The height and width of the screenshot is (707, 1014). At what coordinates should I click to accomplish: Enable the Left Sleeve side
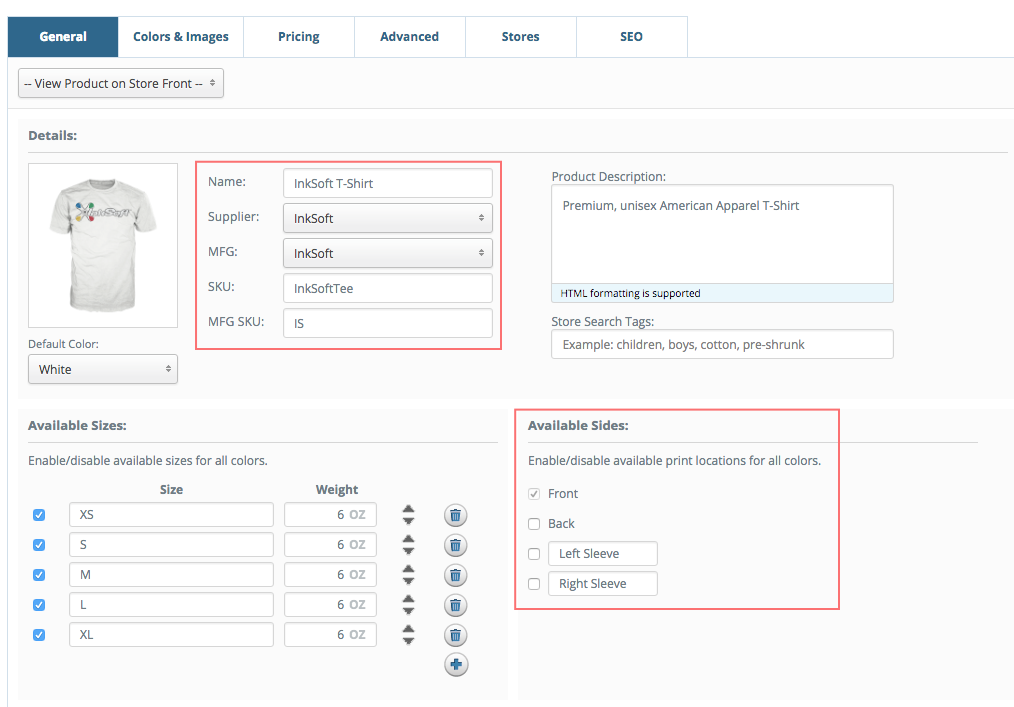pyautogui.click(x=534, y=554)
